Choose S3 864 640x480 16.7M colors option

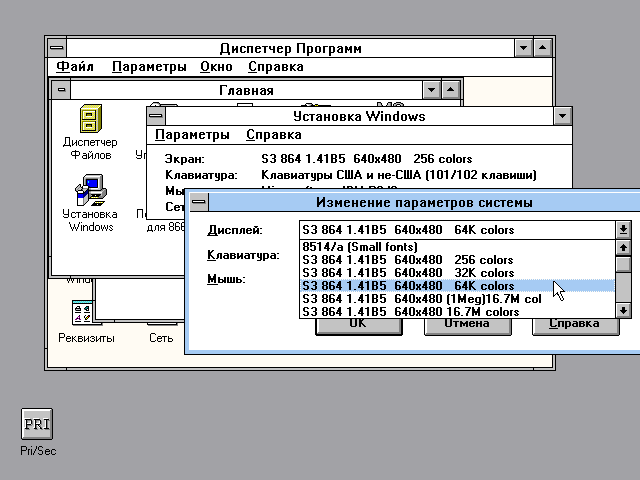point(457,312)
